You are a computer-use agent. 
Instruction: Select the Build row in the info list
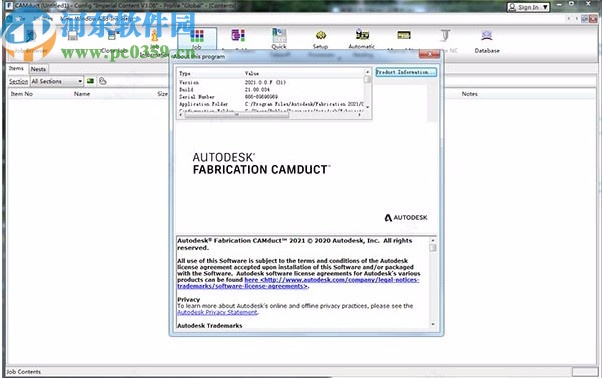point(271,90)
